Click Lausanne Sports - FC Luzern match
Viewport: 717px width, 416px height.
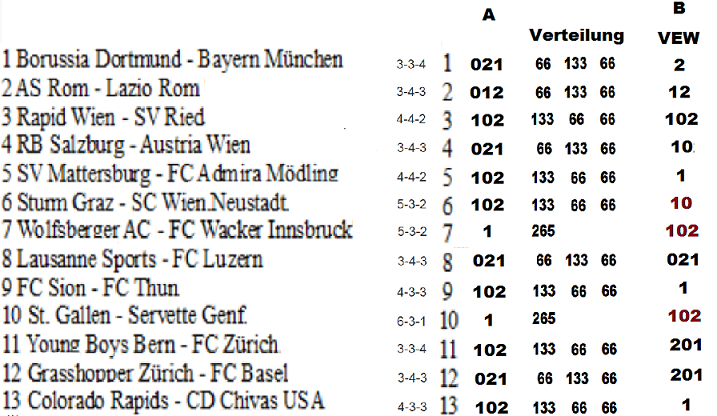tap(133, 259)
